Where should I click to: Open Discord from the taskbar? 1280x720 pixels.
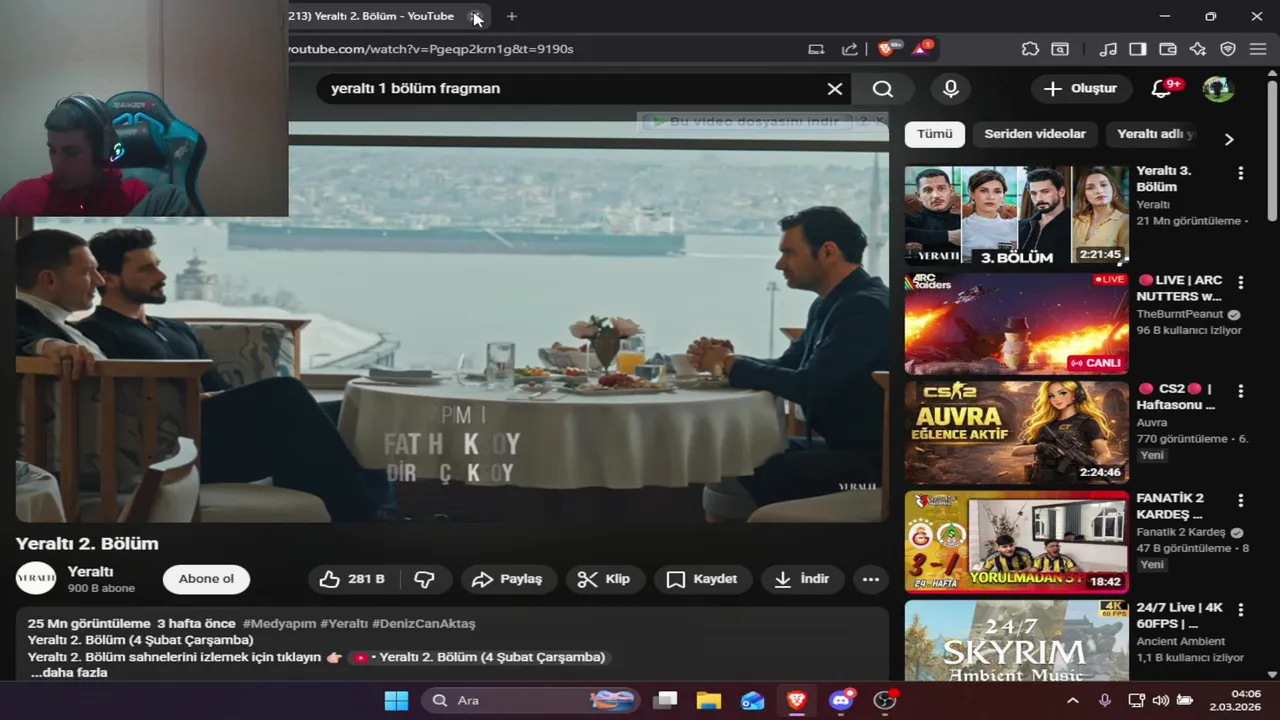[x=841, y=700]
